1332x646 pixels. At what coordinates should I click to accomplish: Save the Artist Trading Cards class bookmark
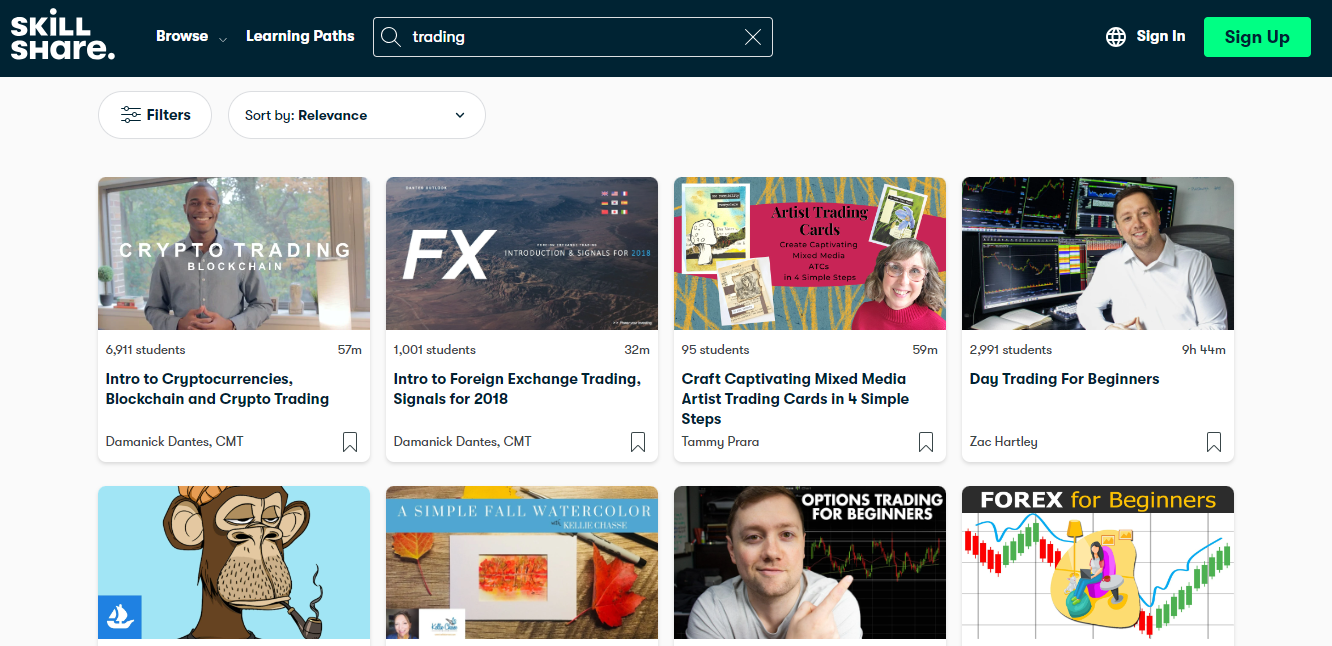coord(926,442)
